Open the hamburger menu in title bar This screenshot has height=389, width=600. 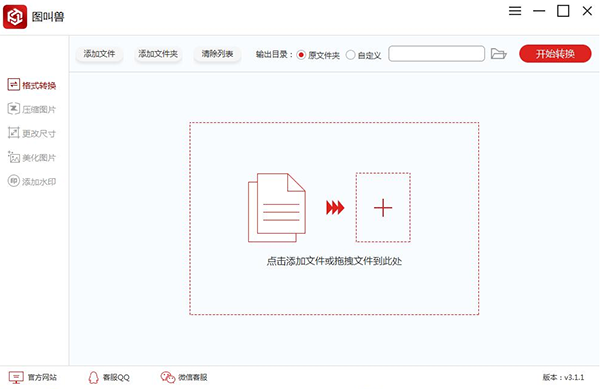click(x=515, y=11)
